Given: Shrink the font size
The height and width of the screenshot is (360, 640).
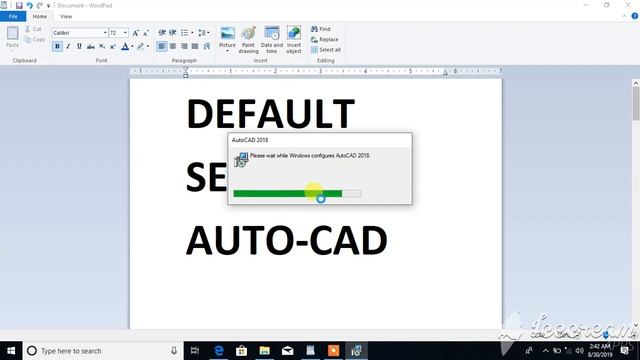Looking at the screenshot, I should tap(146, 33).
